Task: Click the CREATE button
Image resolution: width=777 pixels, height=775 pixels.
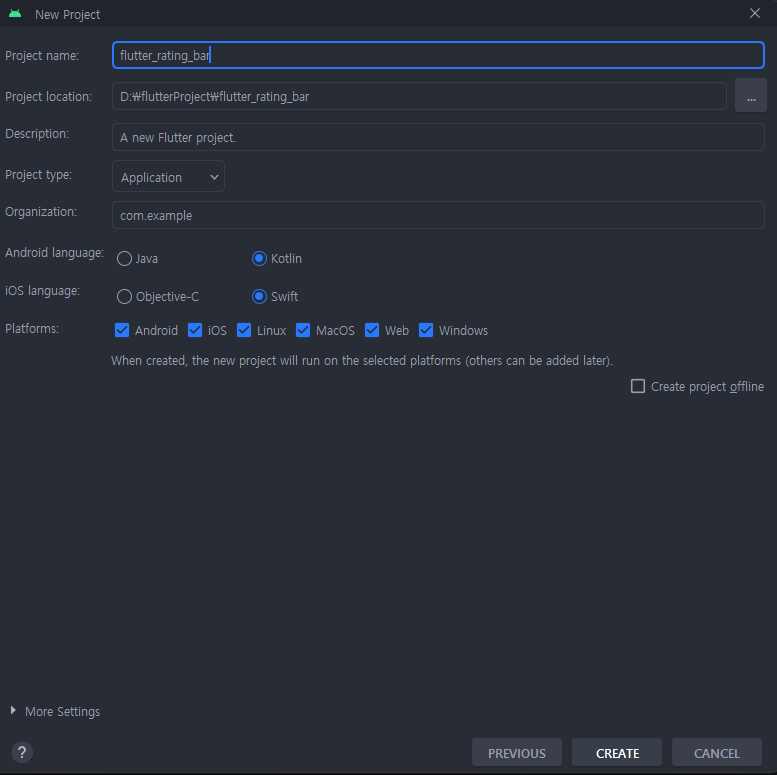Action: (x=617, y=752)
